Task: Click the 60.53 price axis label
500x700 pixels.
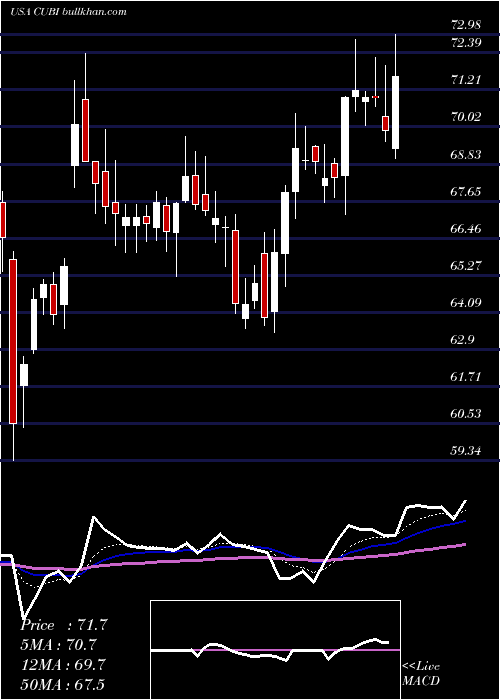Action: [x=466, y=414]
